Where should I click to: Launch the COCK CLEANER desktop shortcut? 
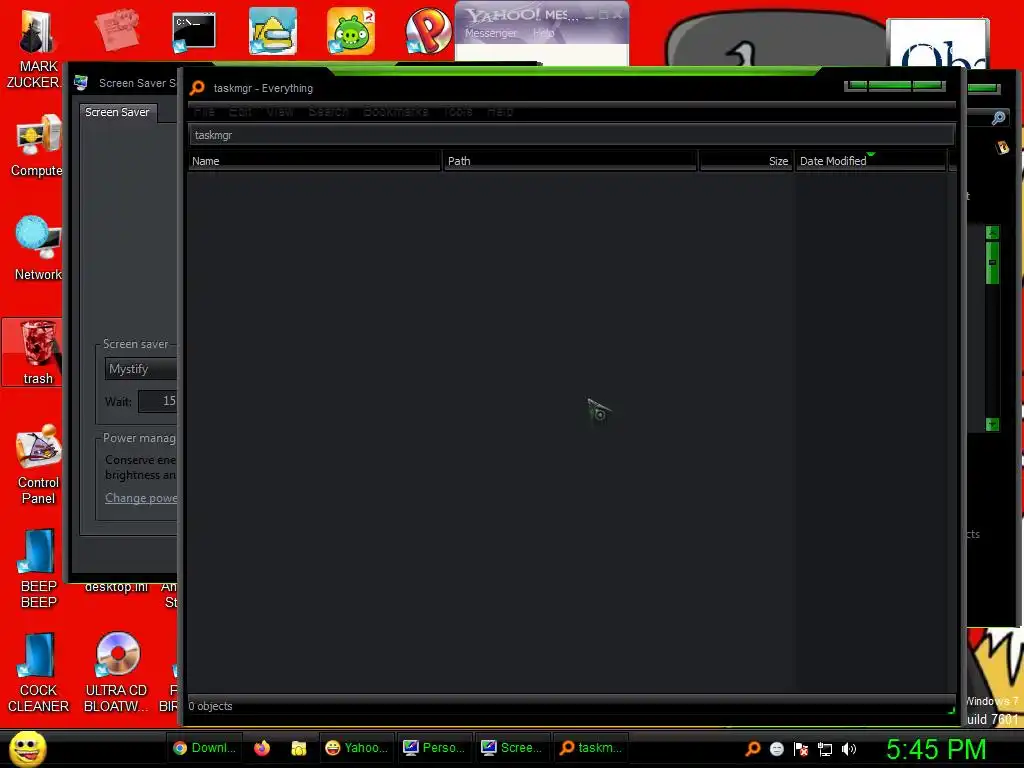tap(38, 673)
